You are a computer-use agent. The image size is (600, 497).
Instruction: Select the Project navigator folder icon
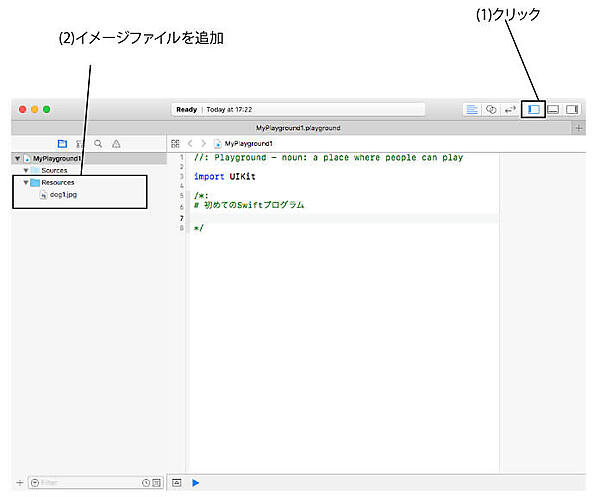click(62, 144)
